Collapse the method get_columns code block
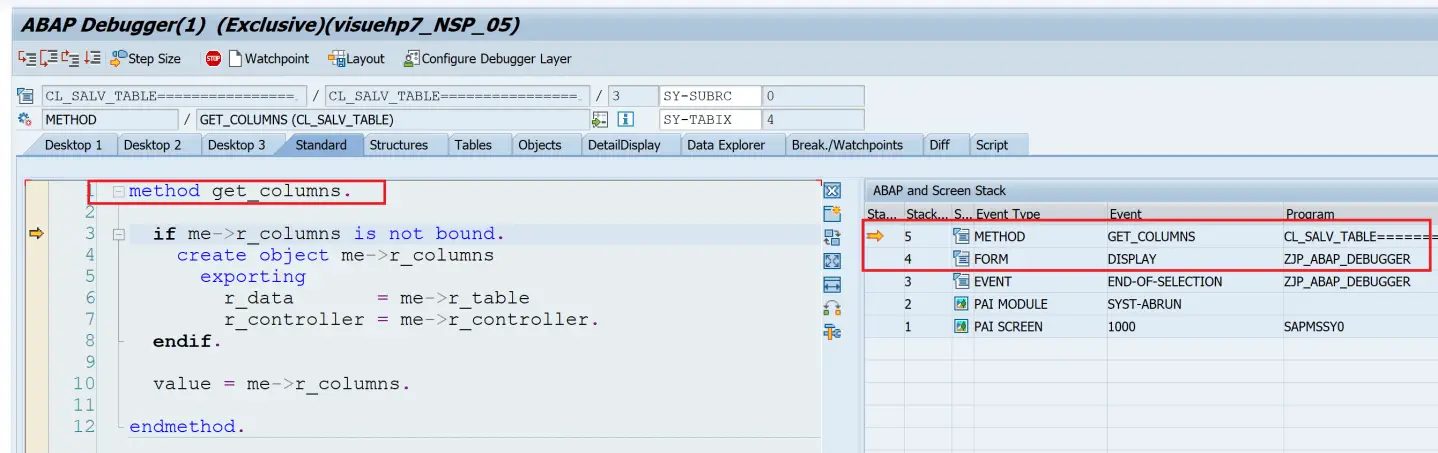 point(119,191)
